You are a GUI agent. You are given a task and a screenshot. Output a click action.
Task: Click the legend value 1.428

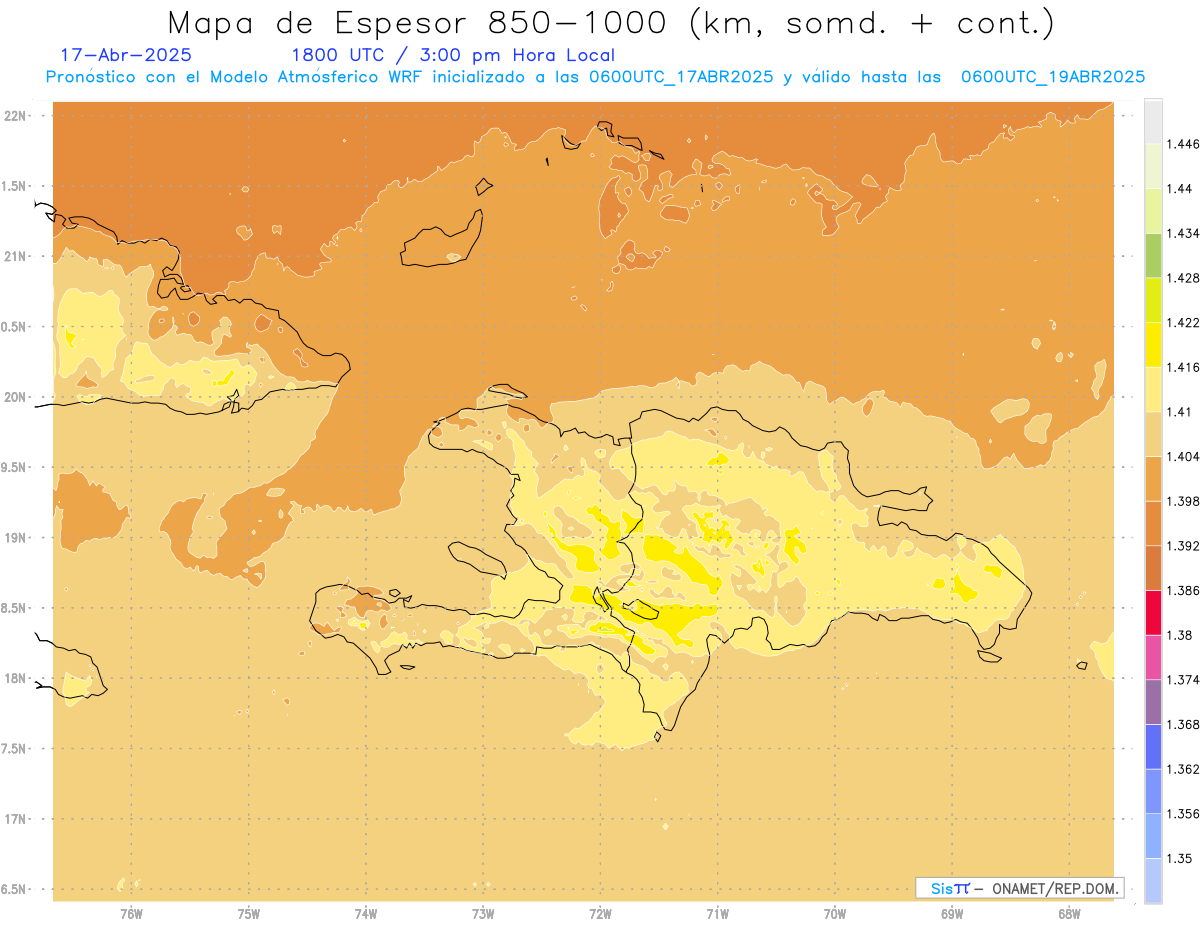point(1182,278)
